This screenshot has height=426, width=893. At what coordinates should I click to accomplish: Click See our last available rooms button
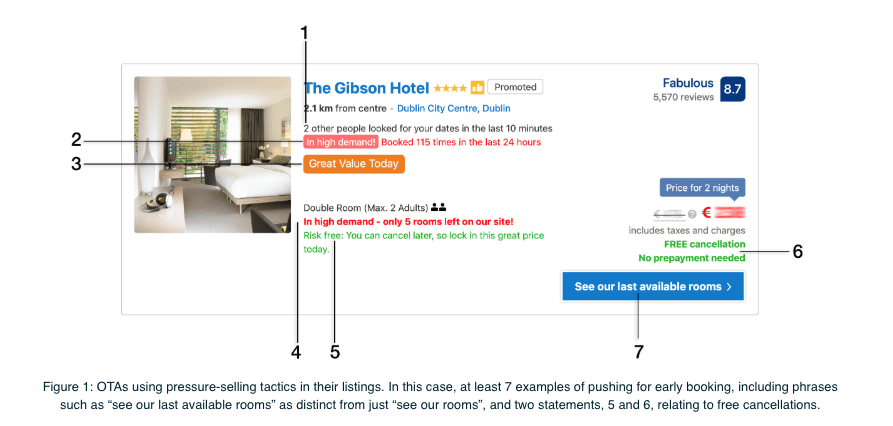(653, 286)
